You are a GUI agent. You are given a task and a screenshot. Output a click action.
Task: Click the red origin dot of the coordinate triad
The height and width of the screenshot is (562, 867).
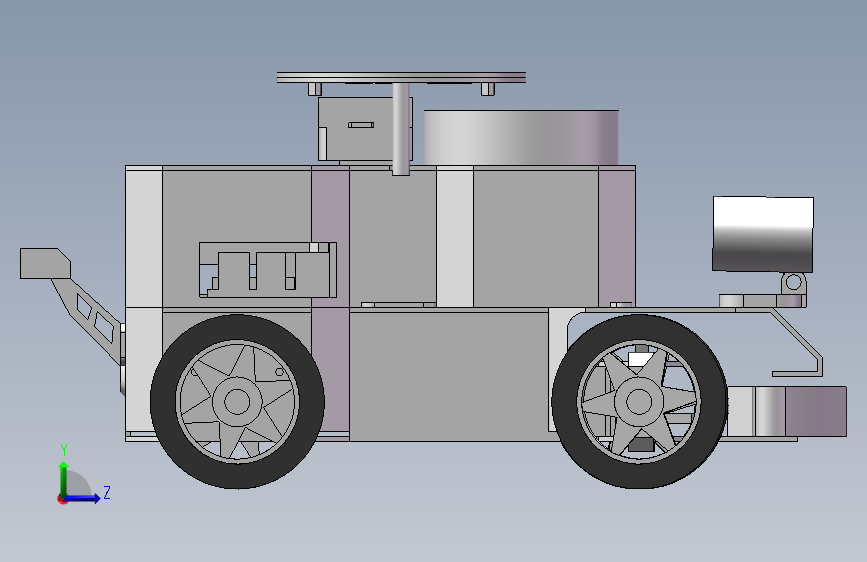point(62,499)
